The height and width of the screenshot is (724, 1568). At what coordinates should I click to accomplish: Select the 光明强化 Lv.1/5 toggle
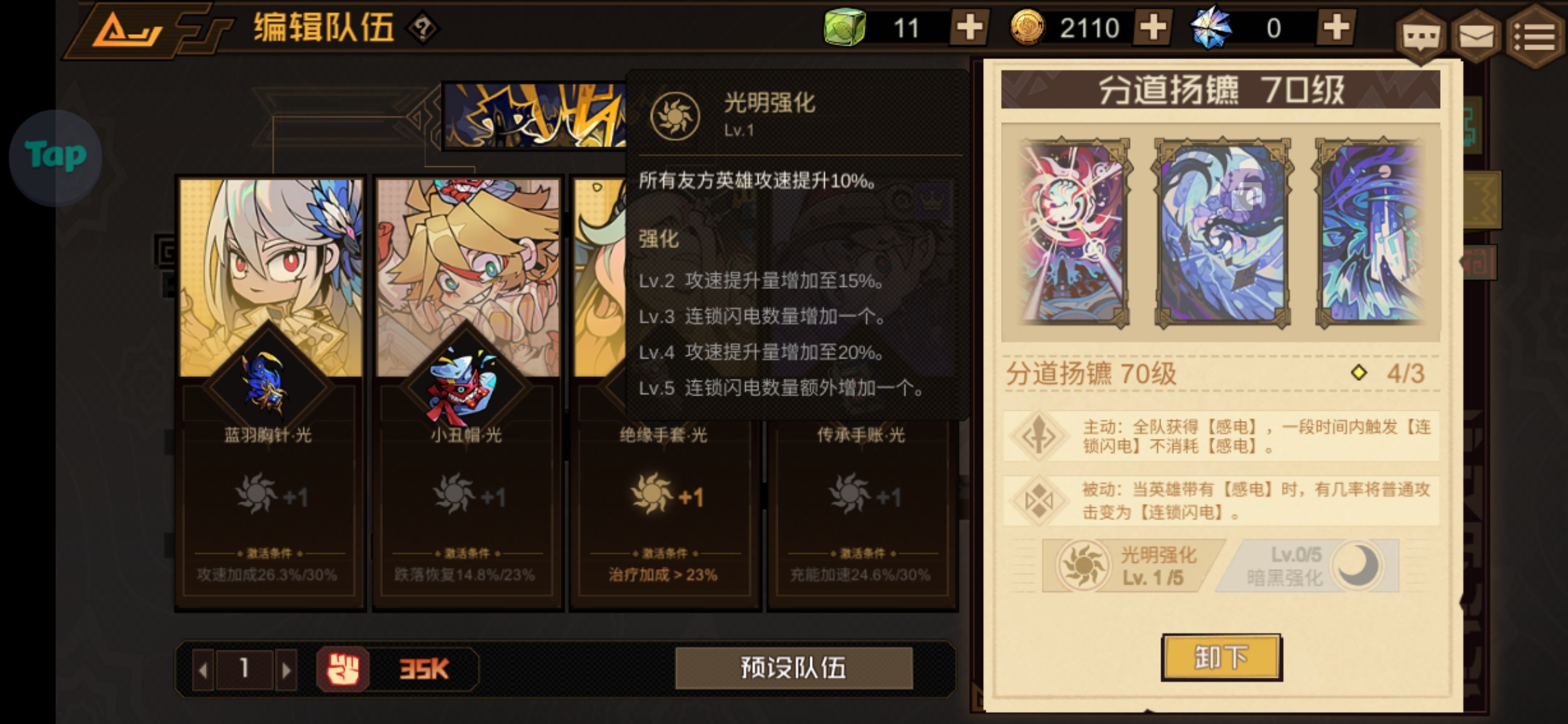click(x=1131, y=566)
